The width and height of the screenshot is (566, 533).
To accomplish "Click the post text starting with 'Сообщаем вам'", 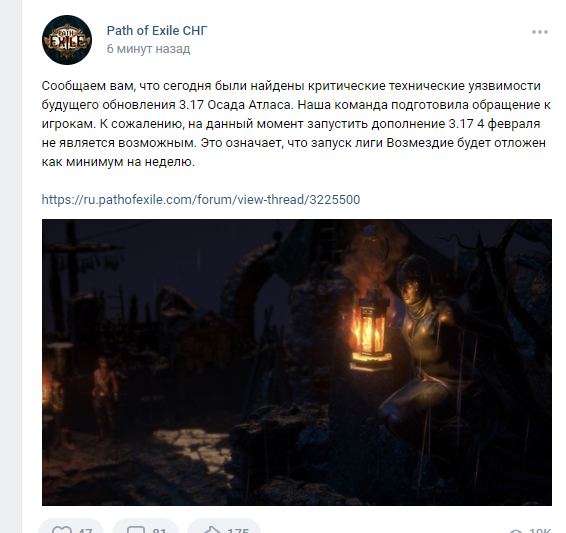I will 296,124.
